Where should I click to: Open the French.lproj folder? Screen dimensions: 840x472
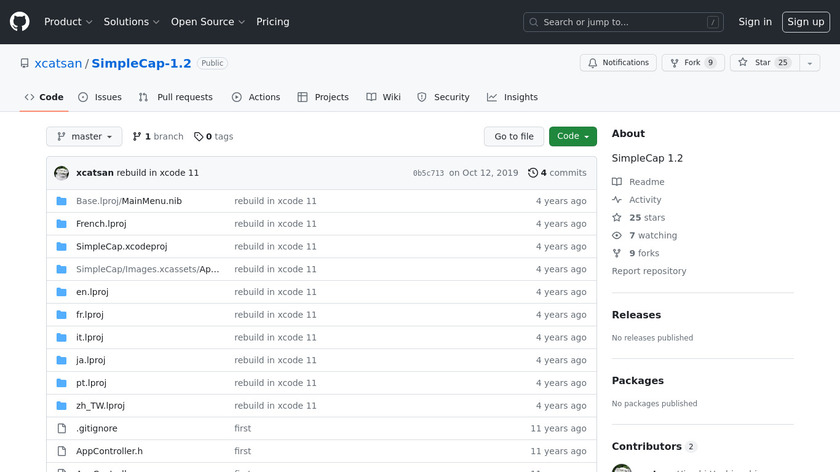click(x=101, y=224)
